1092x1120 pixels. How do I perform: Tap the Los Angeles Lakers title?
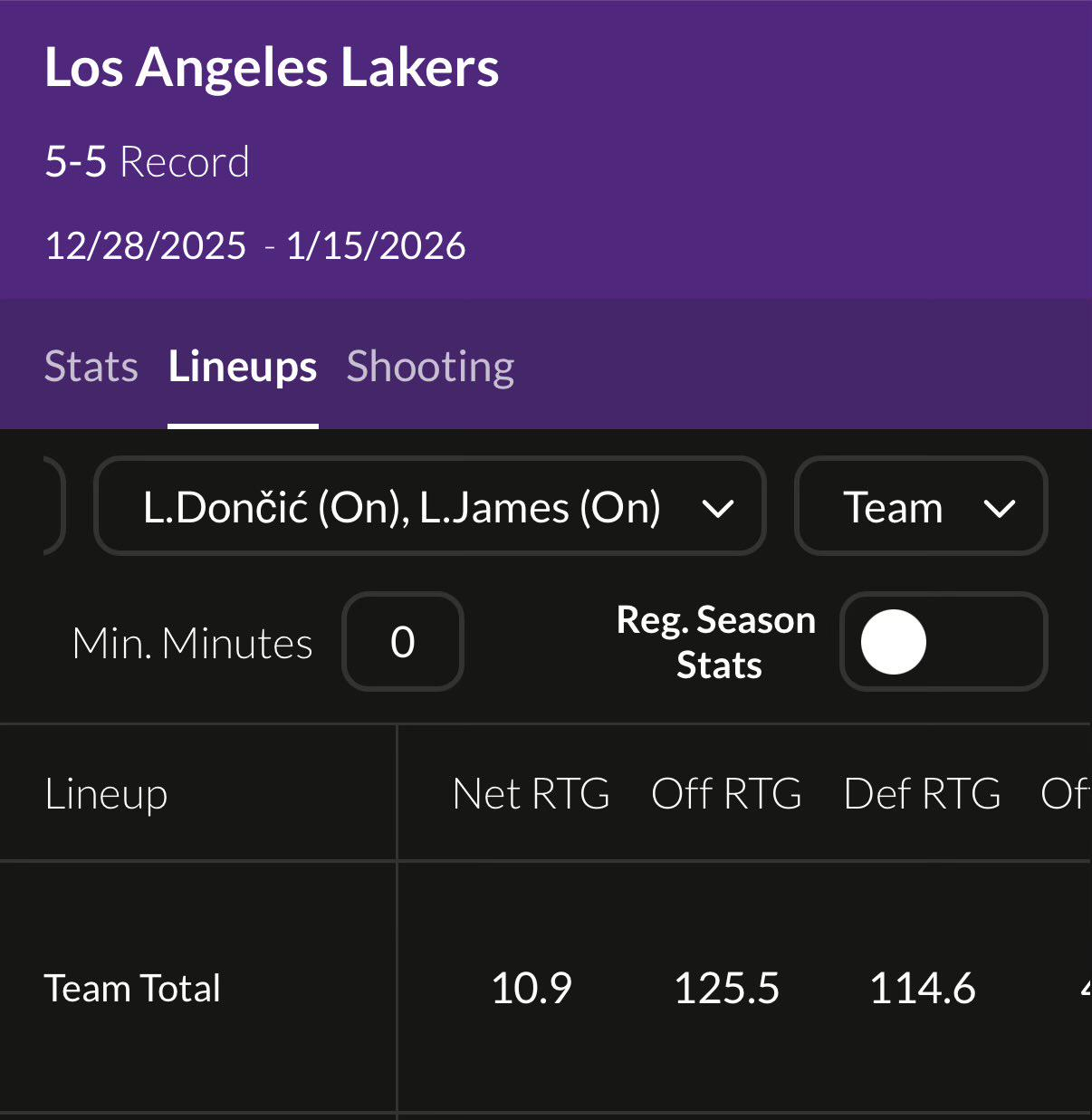tap(272, 68)
